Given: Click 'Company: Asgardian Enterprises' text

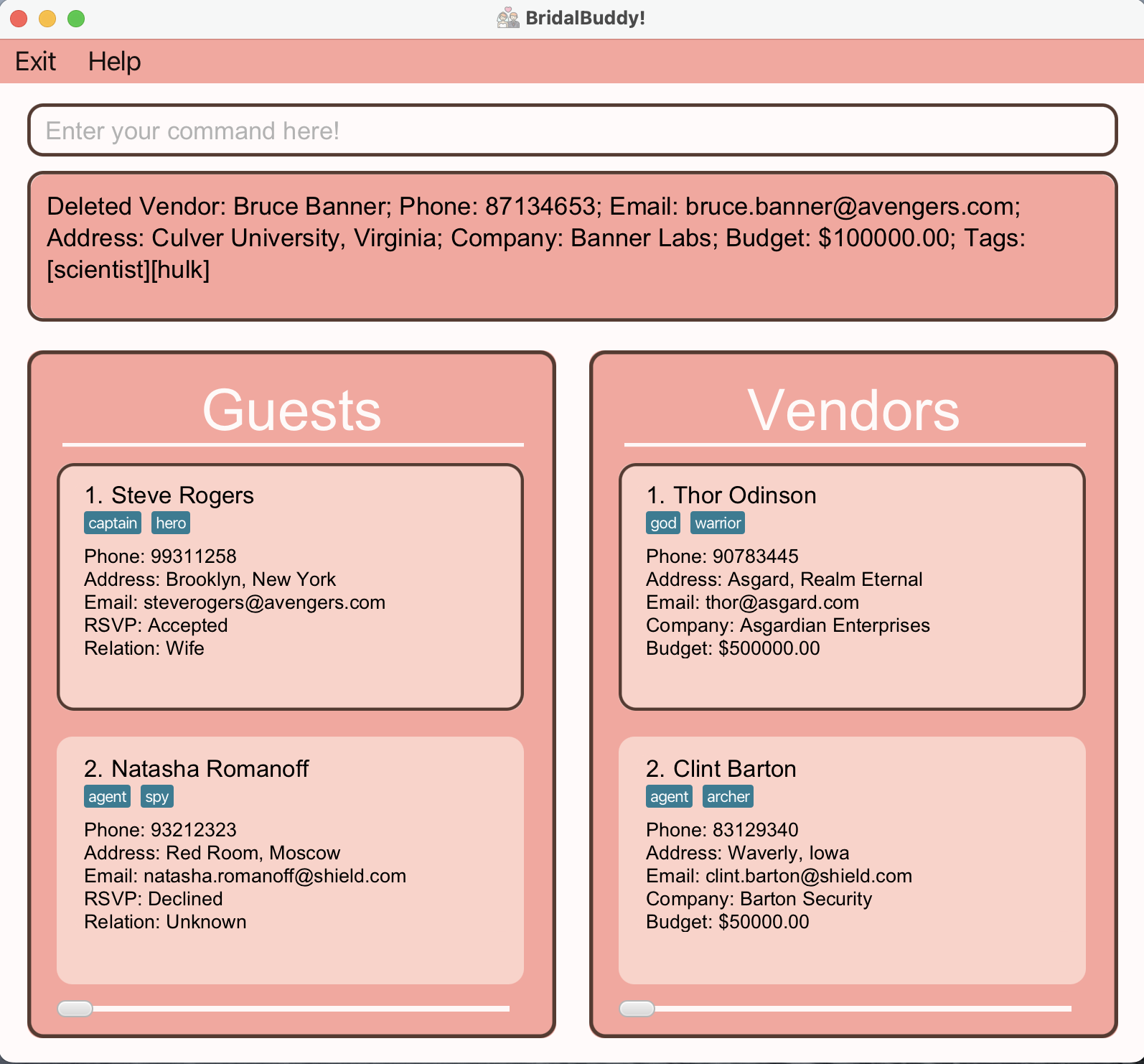Looking at the screenshot, I should (788, 625).
